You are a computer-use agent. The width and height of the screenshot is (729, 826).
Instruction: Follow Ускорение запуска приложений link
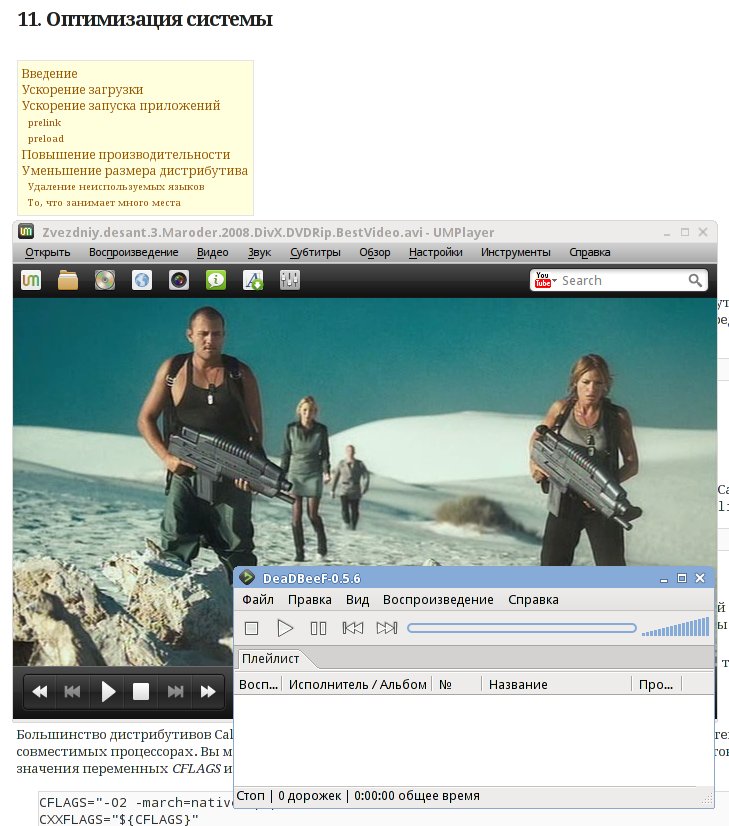coord(121,105)
